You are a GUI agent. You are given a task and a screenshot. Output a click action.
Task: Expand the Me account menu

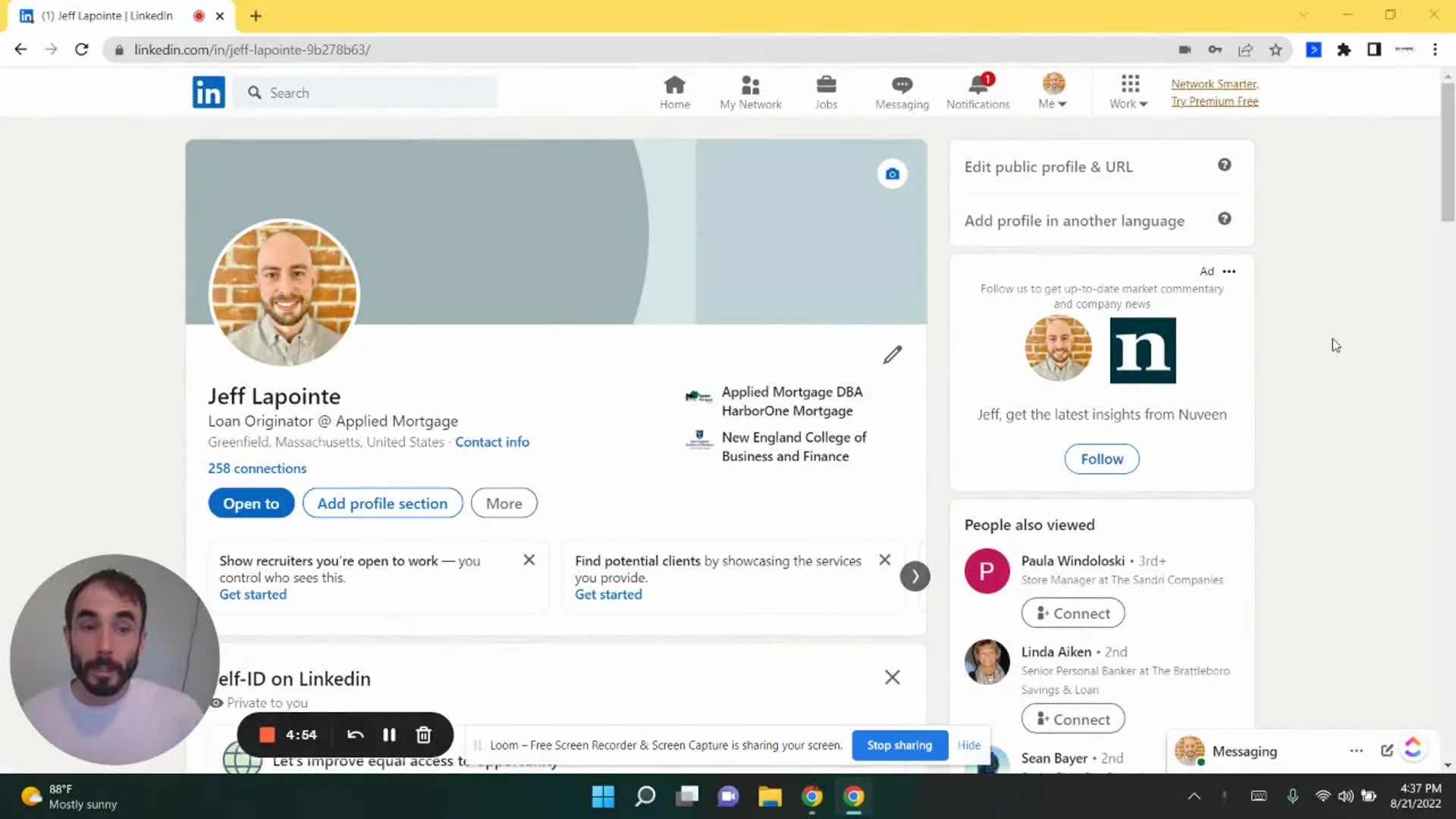coord(1053,93)
